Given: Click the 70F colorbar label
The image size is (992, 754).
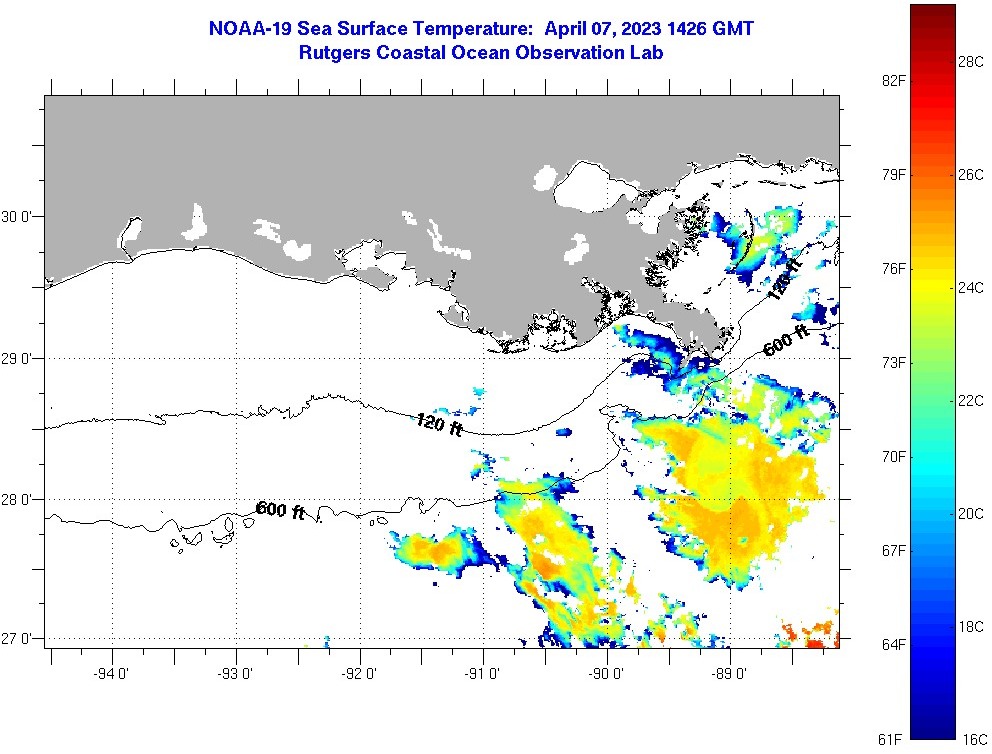Looking at the screenshot, I should (x=893, y=457).
